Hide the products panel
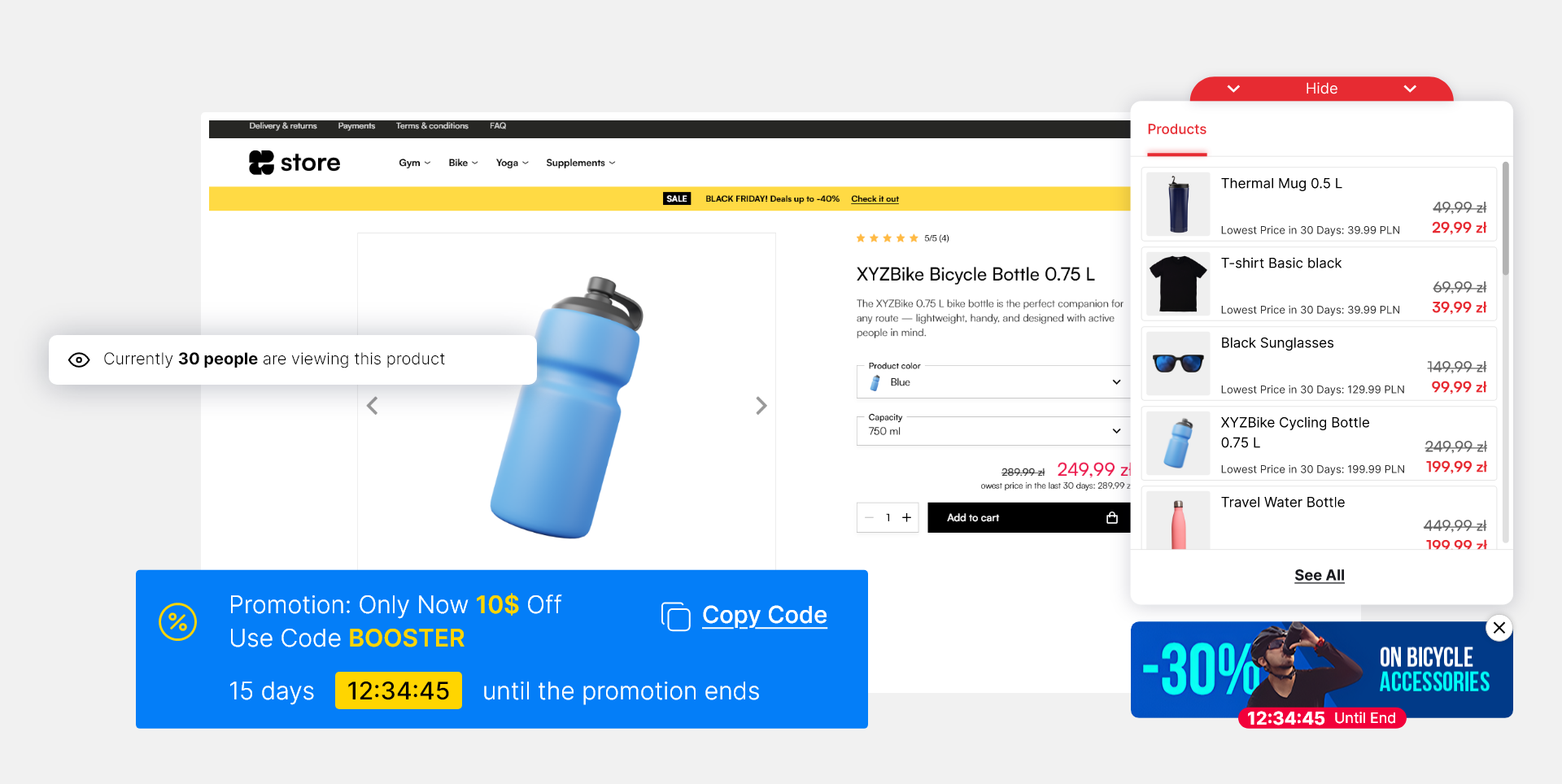This screenshot has height=784, width=1562. tap(1320, 89)
